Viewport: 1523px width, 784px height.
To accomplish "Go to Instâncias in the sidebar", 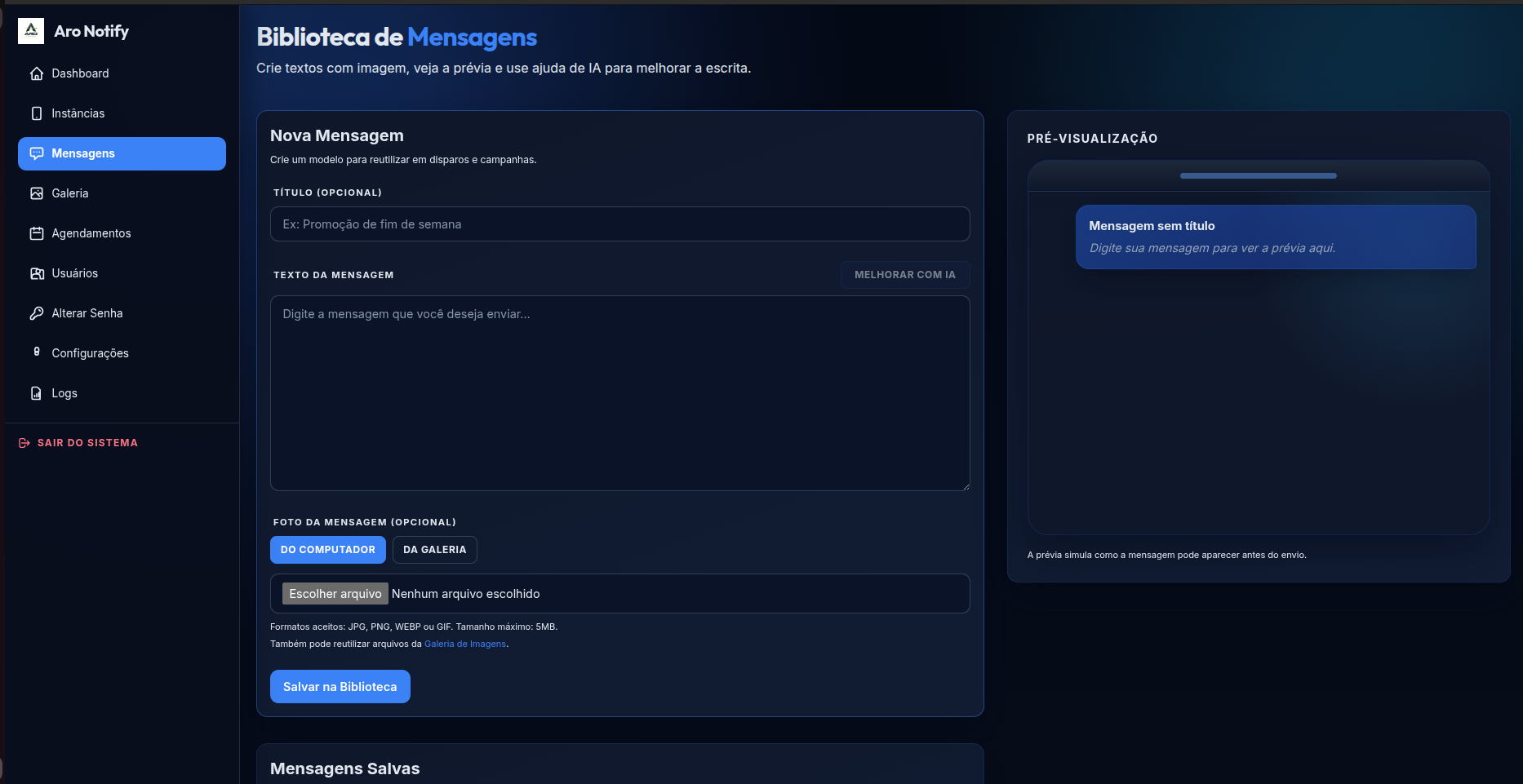I will 122,113.
